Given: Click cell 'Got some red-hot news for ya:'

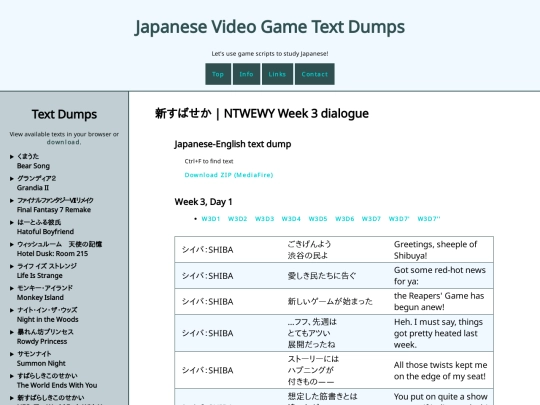Looking at the screenshot, I should (x=441, y=276).
